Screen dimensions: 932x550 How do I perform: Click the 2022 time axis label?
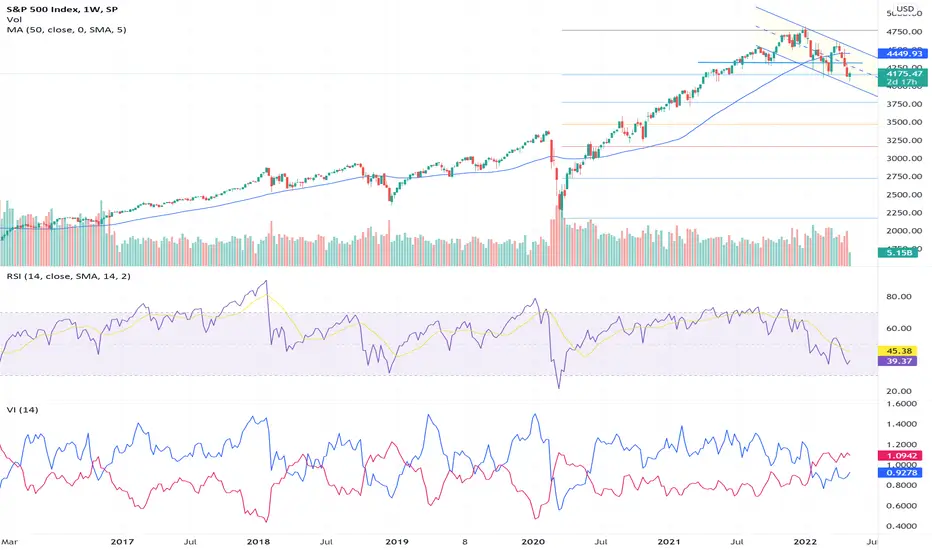click(806, 542)
